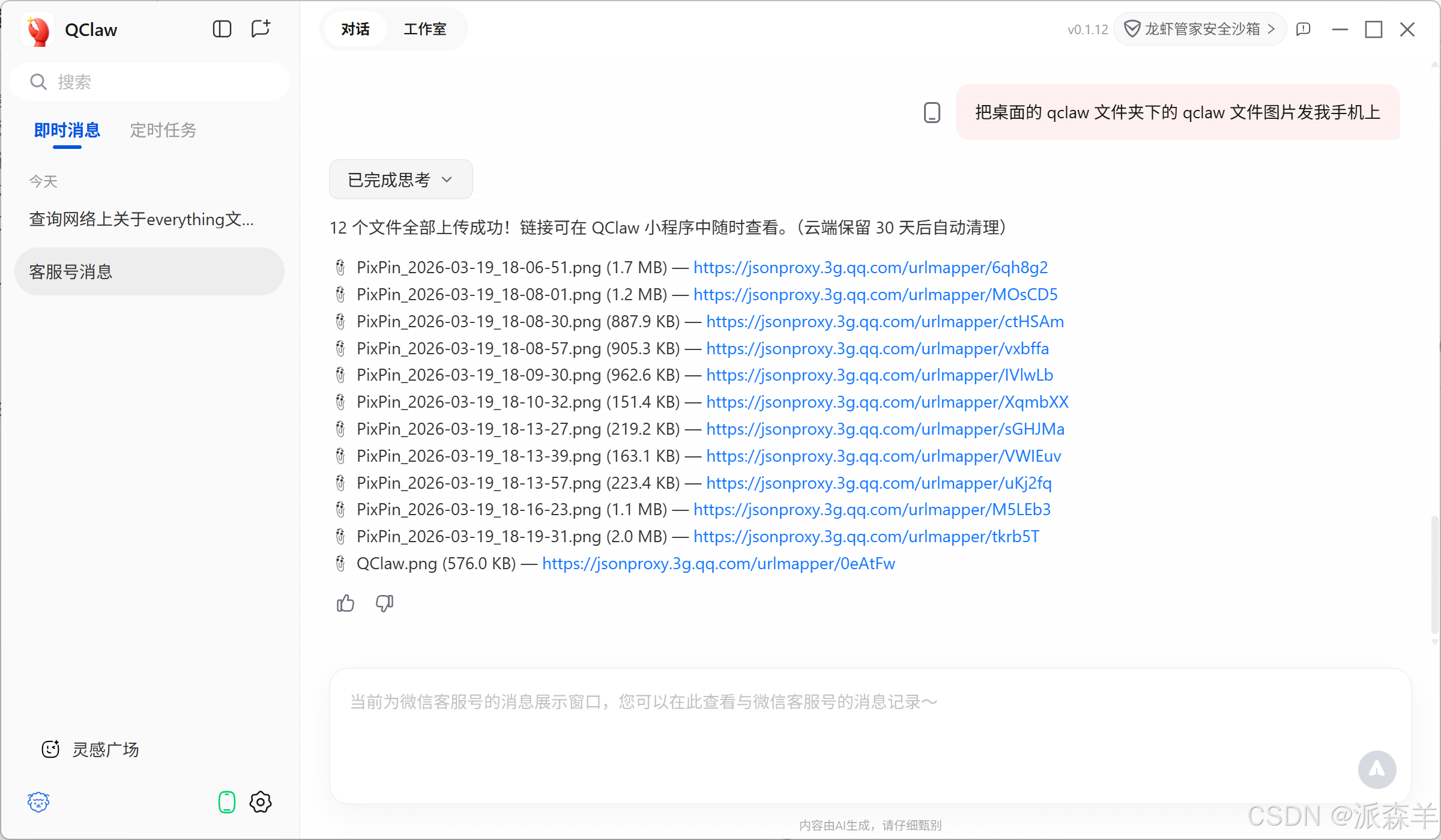Image resolution: width=1441 pixels, height=840 pixels.
Task: Click the search magnifier icon
Action: pos(38,82)
